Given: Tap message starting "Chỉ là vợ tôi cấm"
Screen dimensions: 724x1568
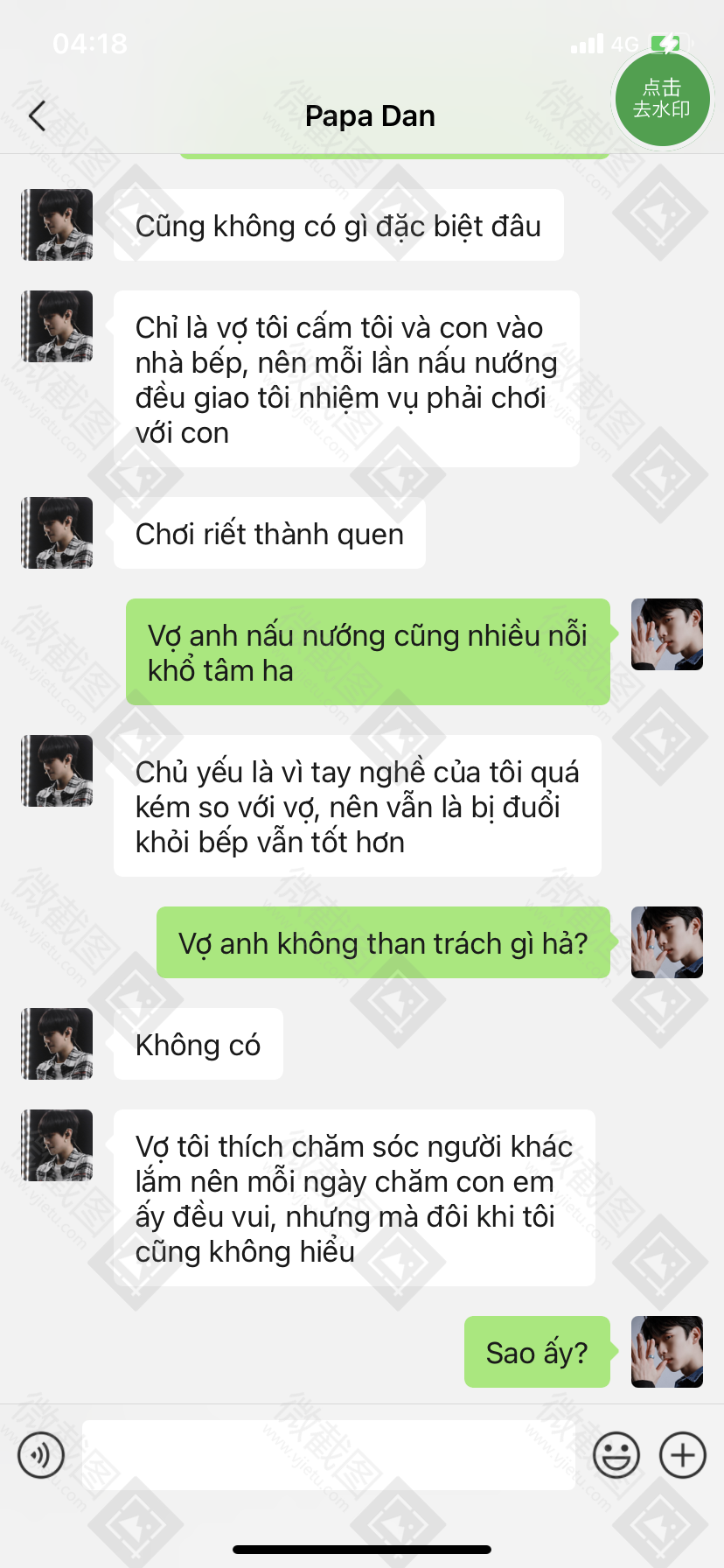Looking at the screenshot, I should [346, 379].
